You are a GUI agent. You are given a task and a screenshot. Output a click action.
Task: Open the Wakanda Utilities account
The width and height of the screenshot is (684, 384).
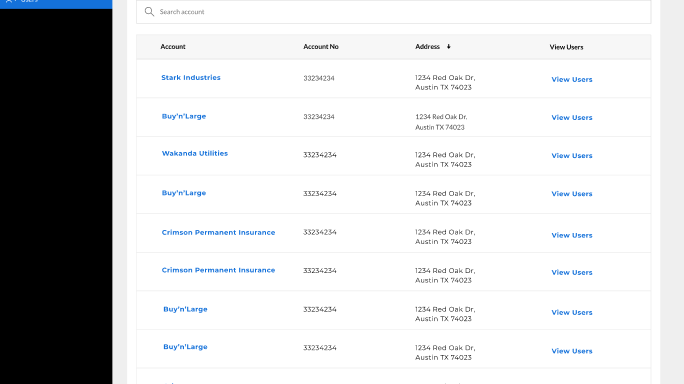coord(195,154)
